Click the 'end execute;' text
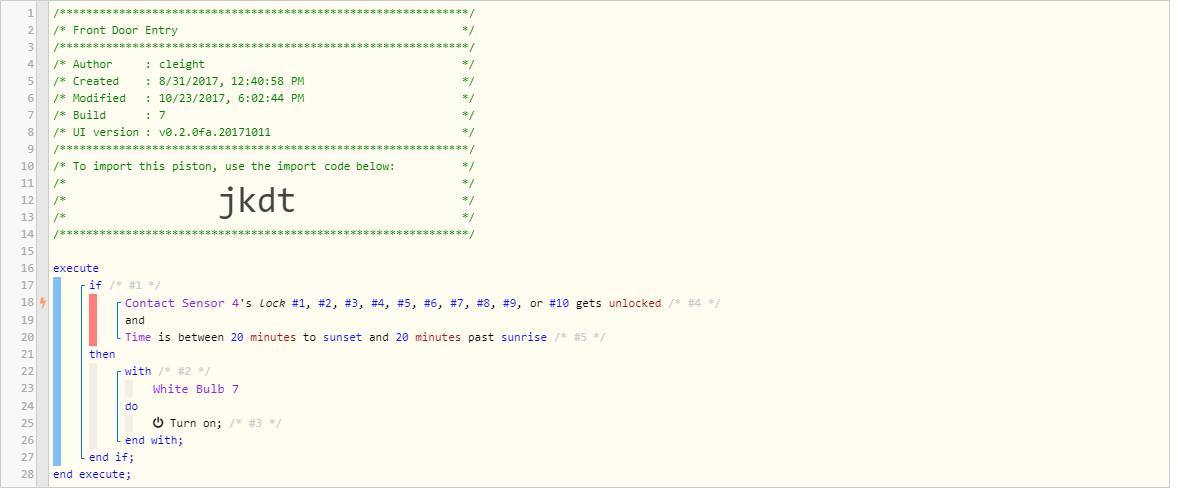Image resolution: width=1178 pixels, height=496 pixels. 92,474
